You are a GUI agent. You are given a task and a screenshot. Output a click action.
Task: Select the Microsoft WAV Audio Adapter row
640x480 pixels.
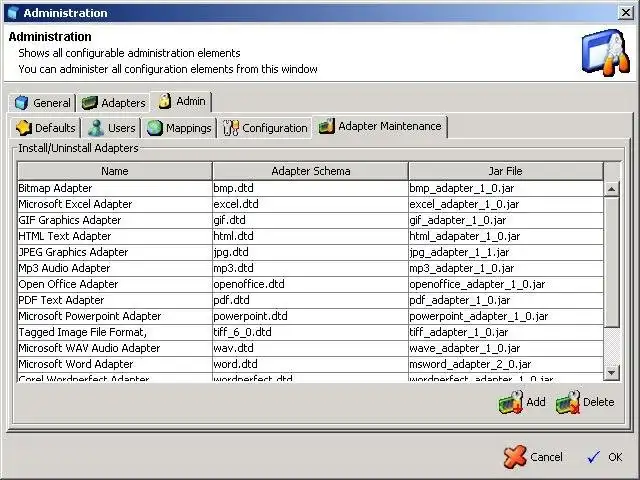tap(310, 348)
